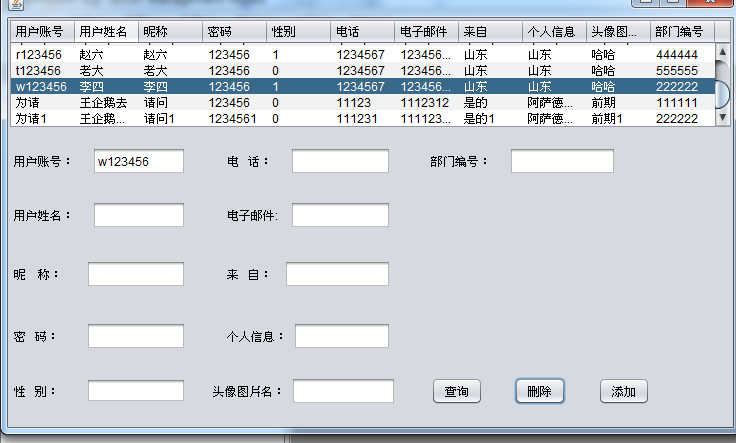Focus the 用户姓名 input field
736x443 pixels.
[x=138, y=215]
